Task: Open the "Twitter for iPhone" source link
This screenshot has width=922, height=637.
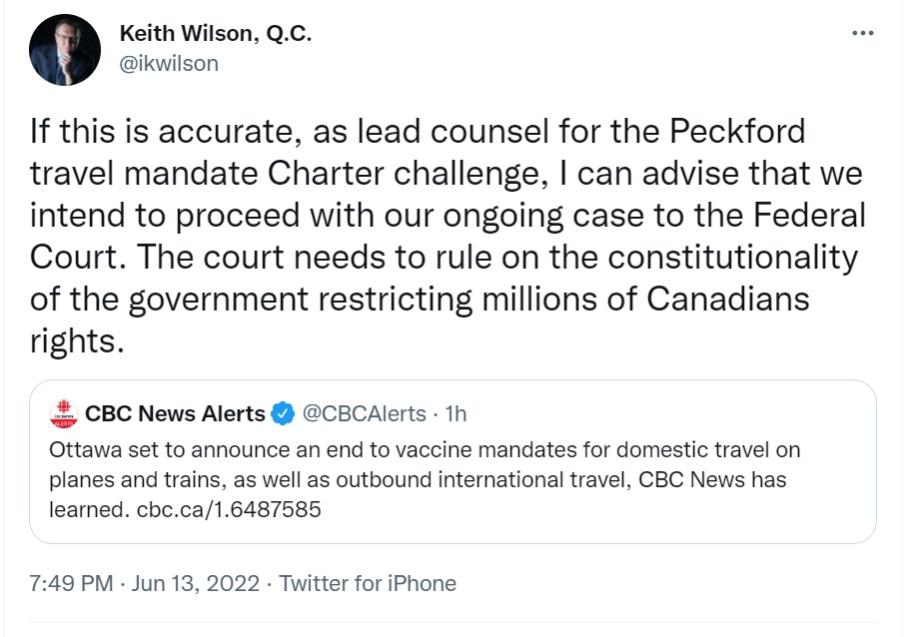Action: point(367,583)
